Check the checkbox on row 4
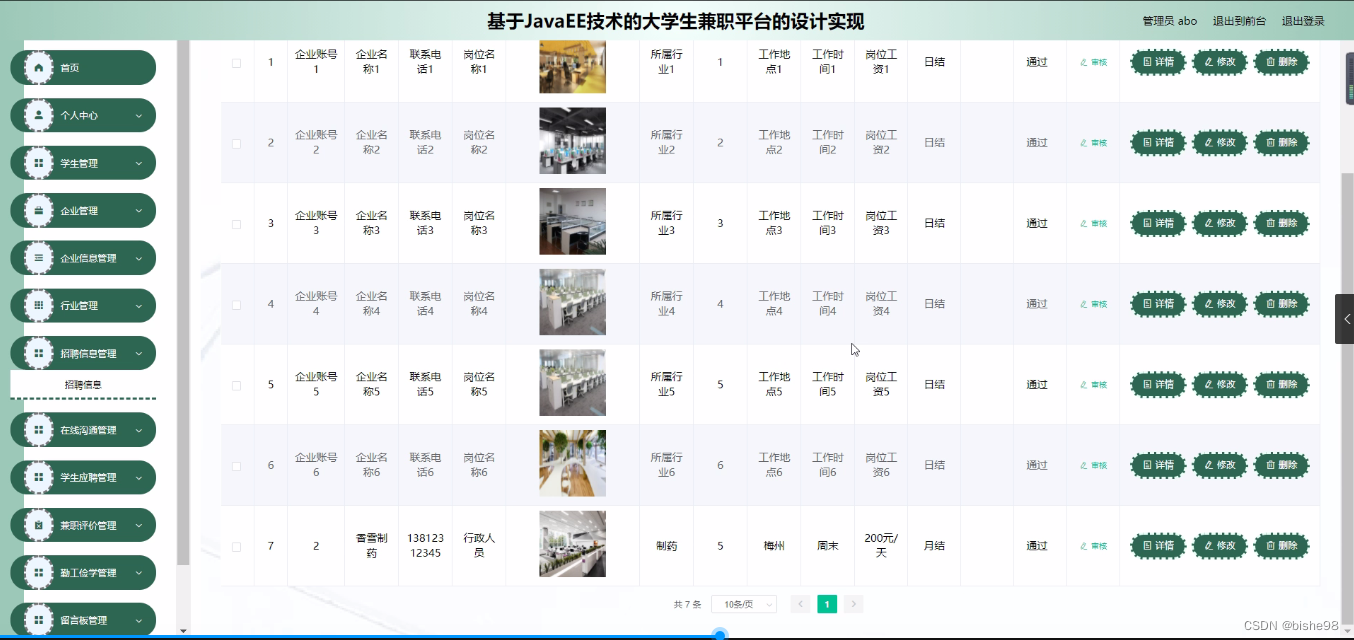 pos(236,303)
